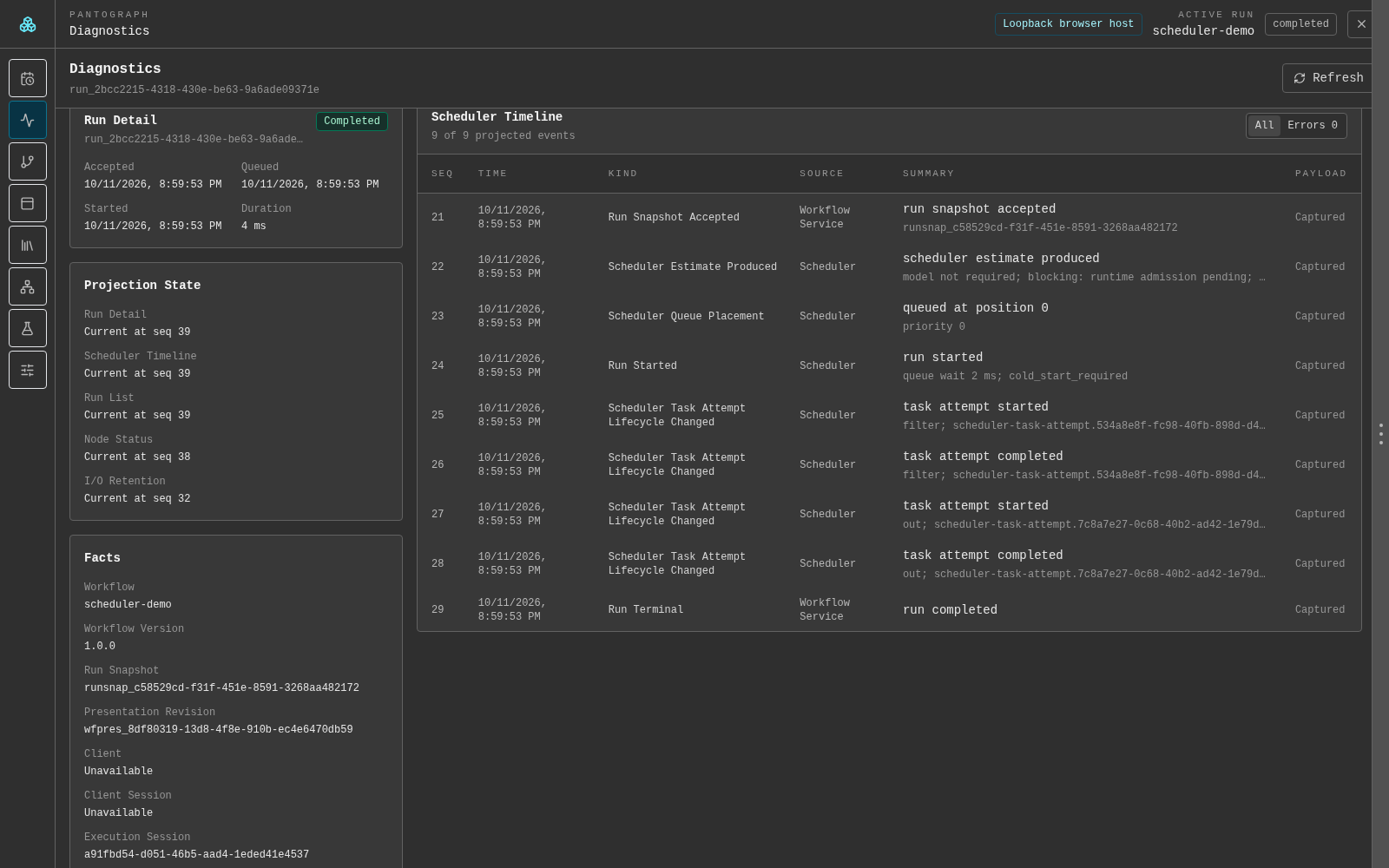Click the SOURCE column header

pos(821,174)
